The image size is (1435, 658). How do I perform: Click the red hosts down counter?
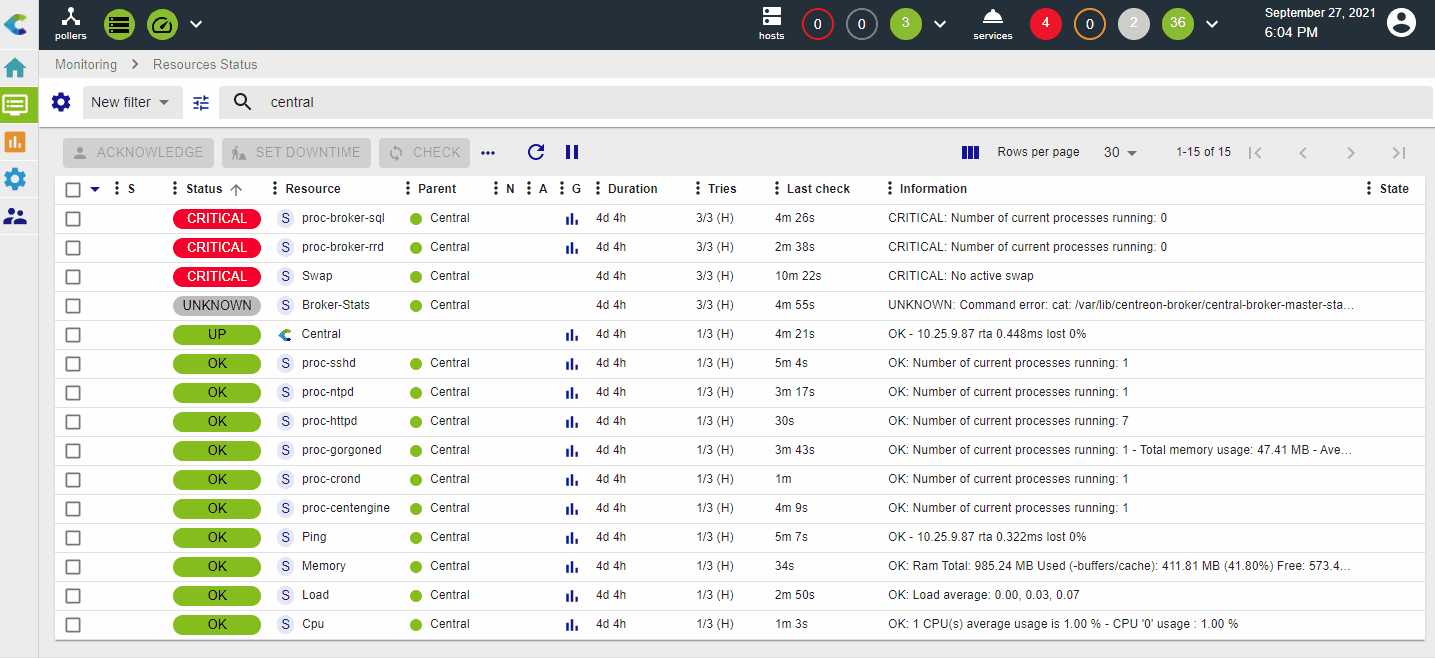pos(817,24)
